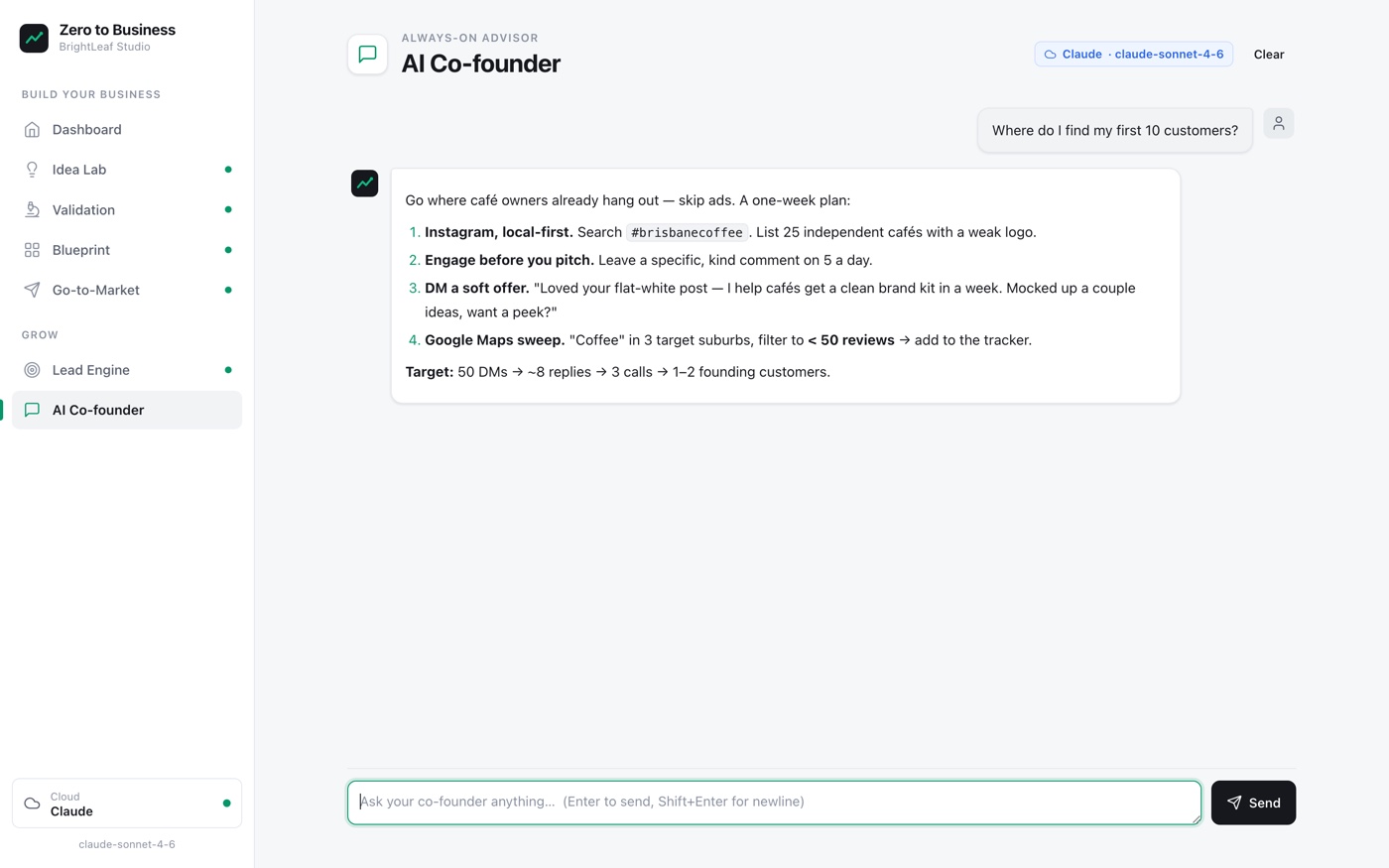1389x868 pixels.
Task: Open the Dashboard page
Action: 127,130
